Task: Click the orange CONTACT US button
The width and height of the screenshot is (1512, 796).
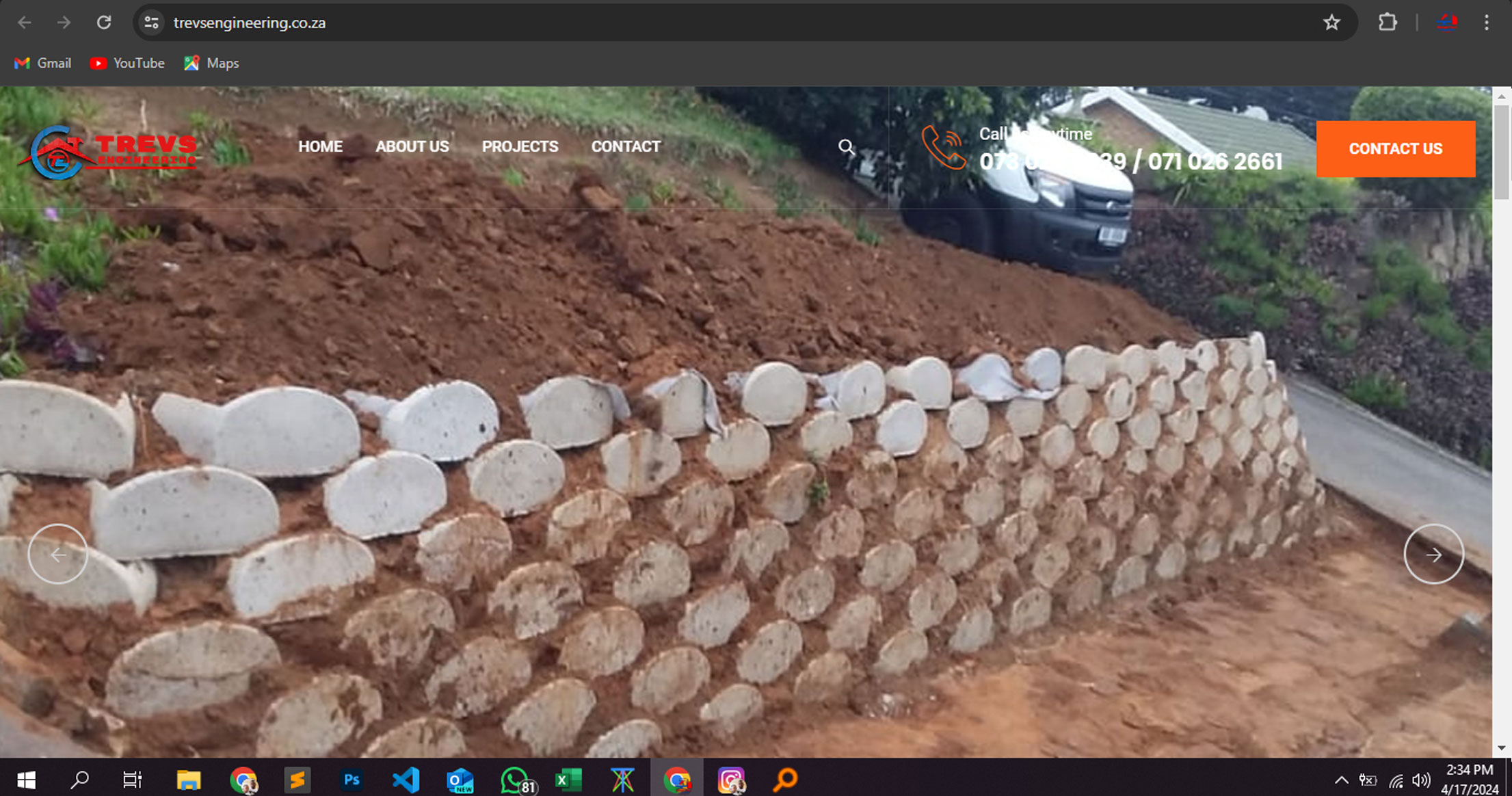Action: tap(1395, 148)
